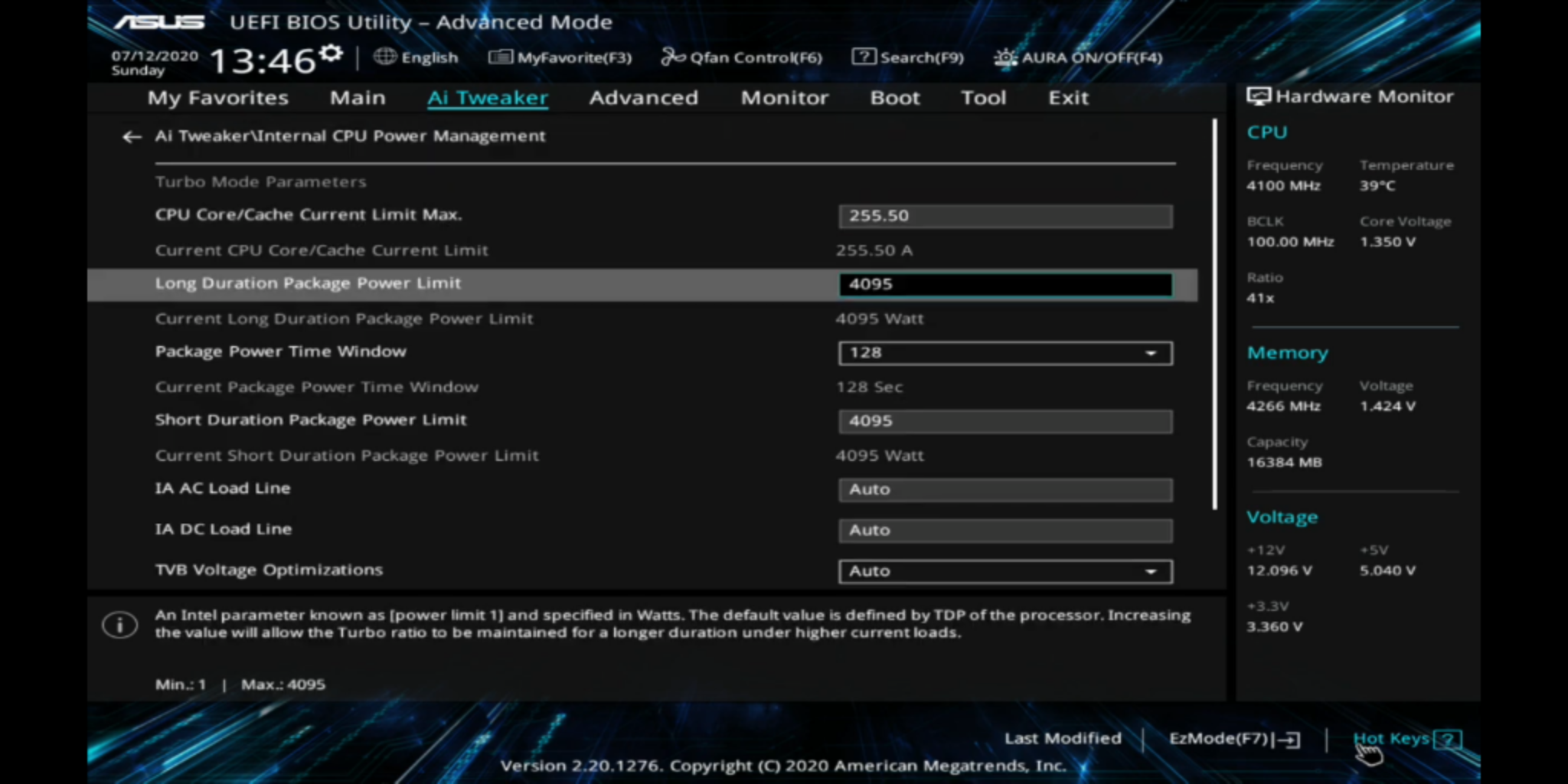Click the globe English language icon
Viewport: 1568px width, 784px height.
[385, 57]
